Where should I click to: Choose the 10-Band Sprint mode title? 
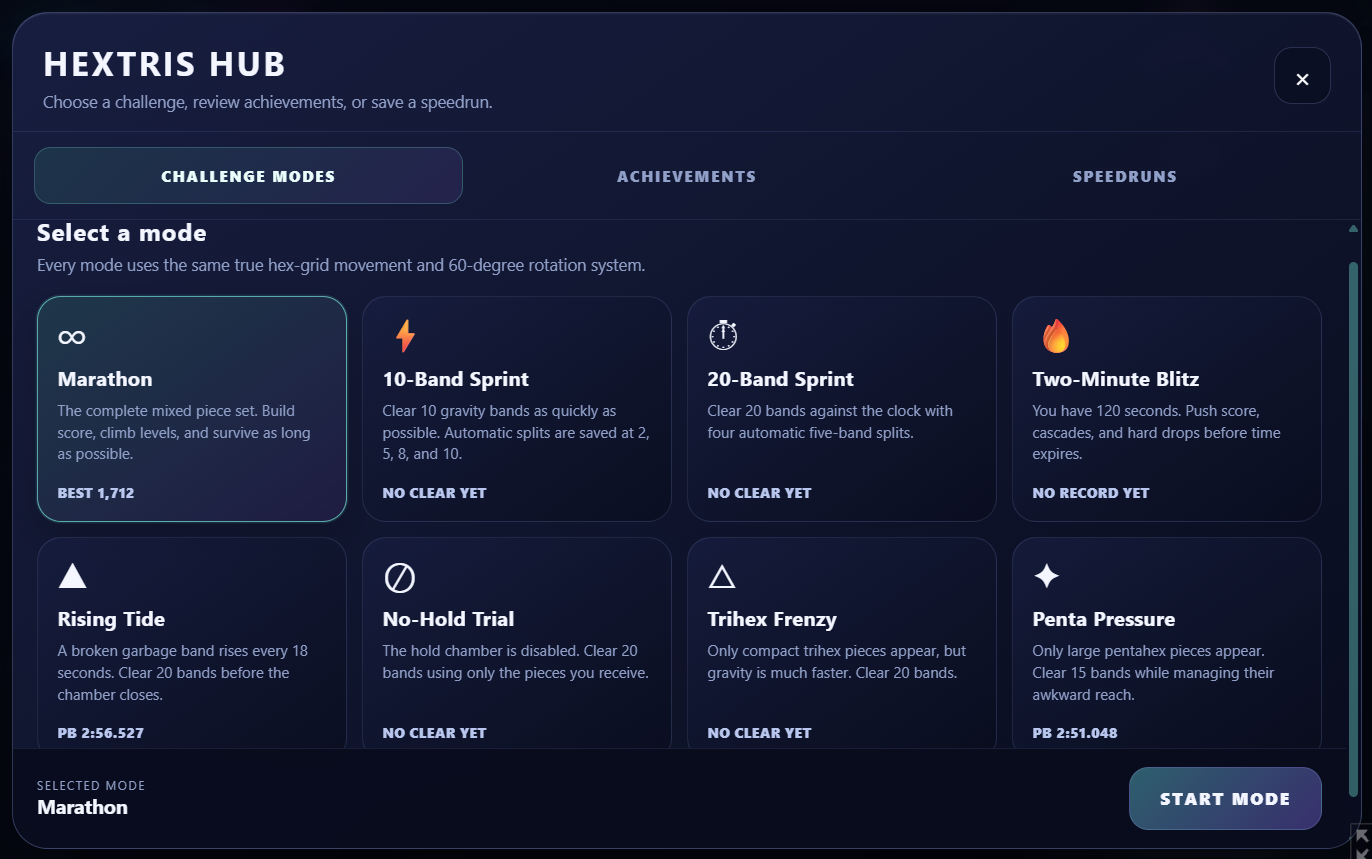coord(456,379)
